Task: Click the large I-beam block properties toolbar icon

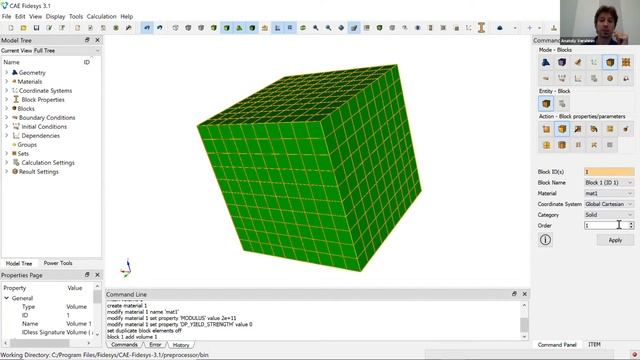Action: pyautogui.click(x=482, y=28)
